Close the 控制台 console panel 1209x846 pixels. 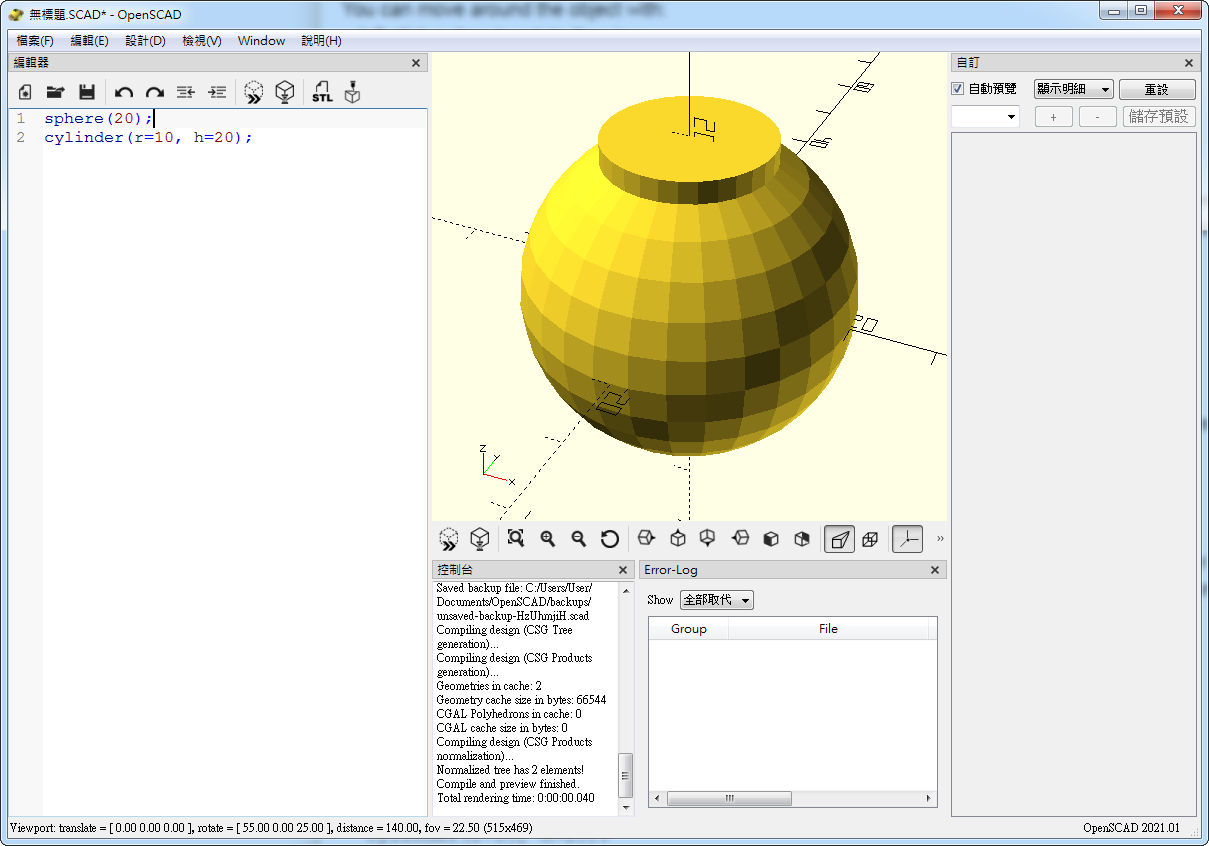(x=623, y=570)
